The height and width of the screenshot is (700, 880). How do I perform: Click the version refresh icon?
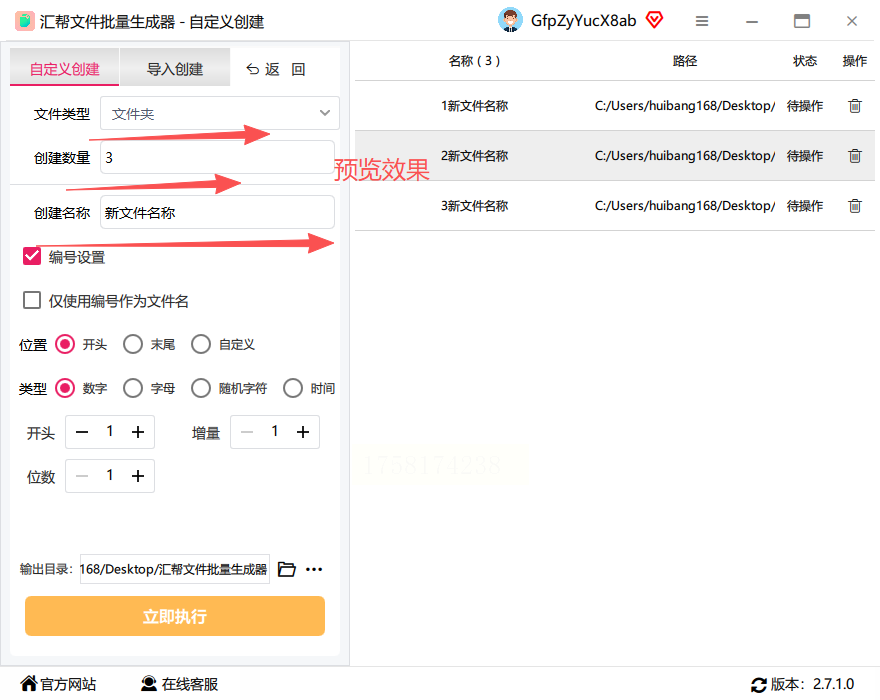[759, 684]
